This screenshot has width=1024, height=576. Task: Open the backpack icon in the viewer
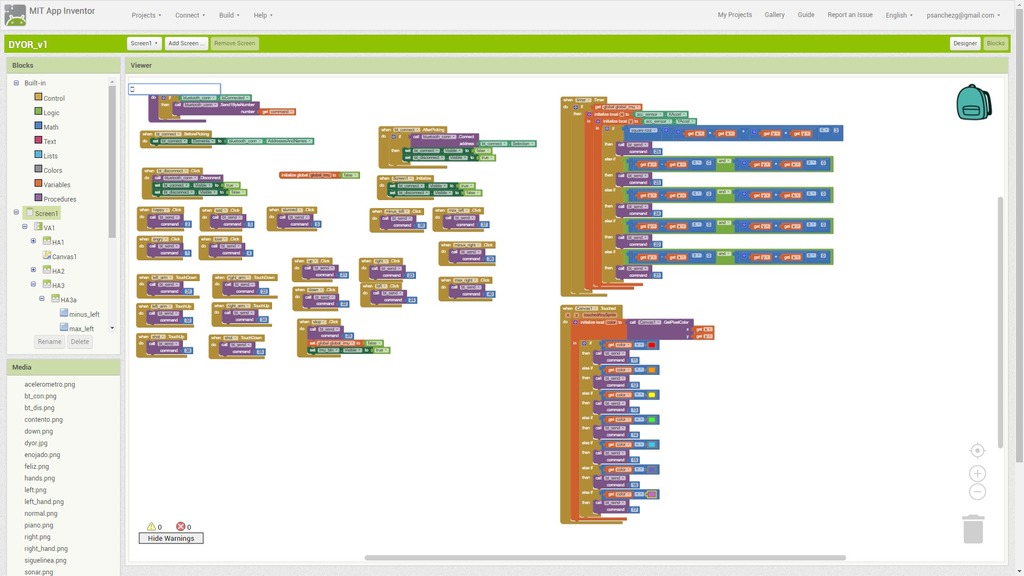point(974,103)
